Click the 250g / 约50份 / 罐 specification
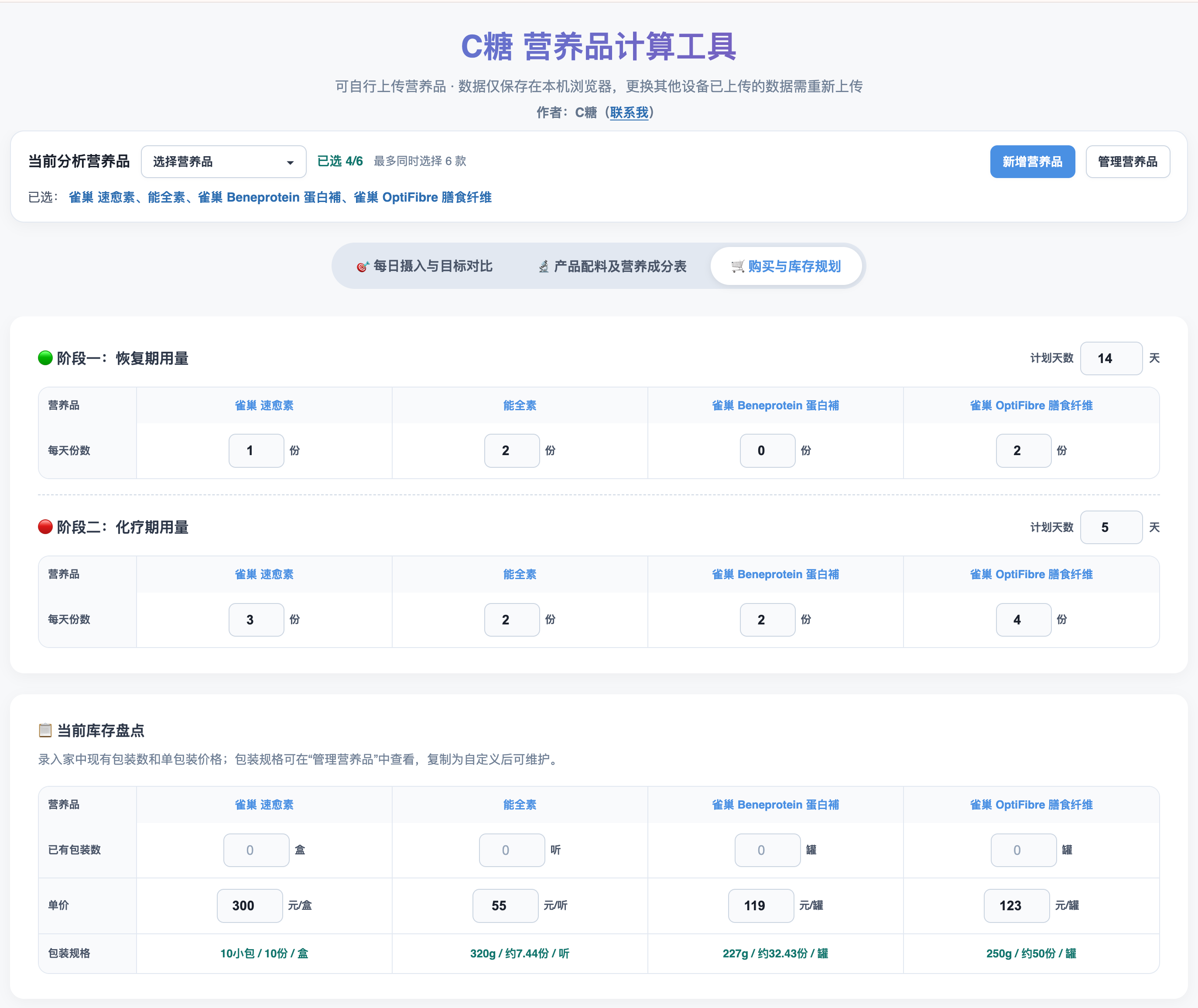This screenshot has height=1008, width=1198. pyautogui.click(x=1031, y=953)
